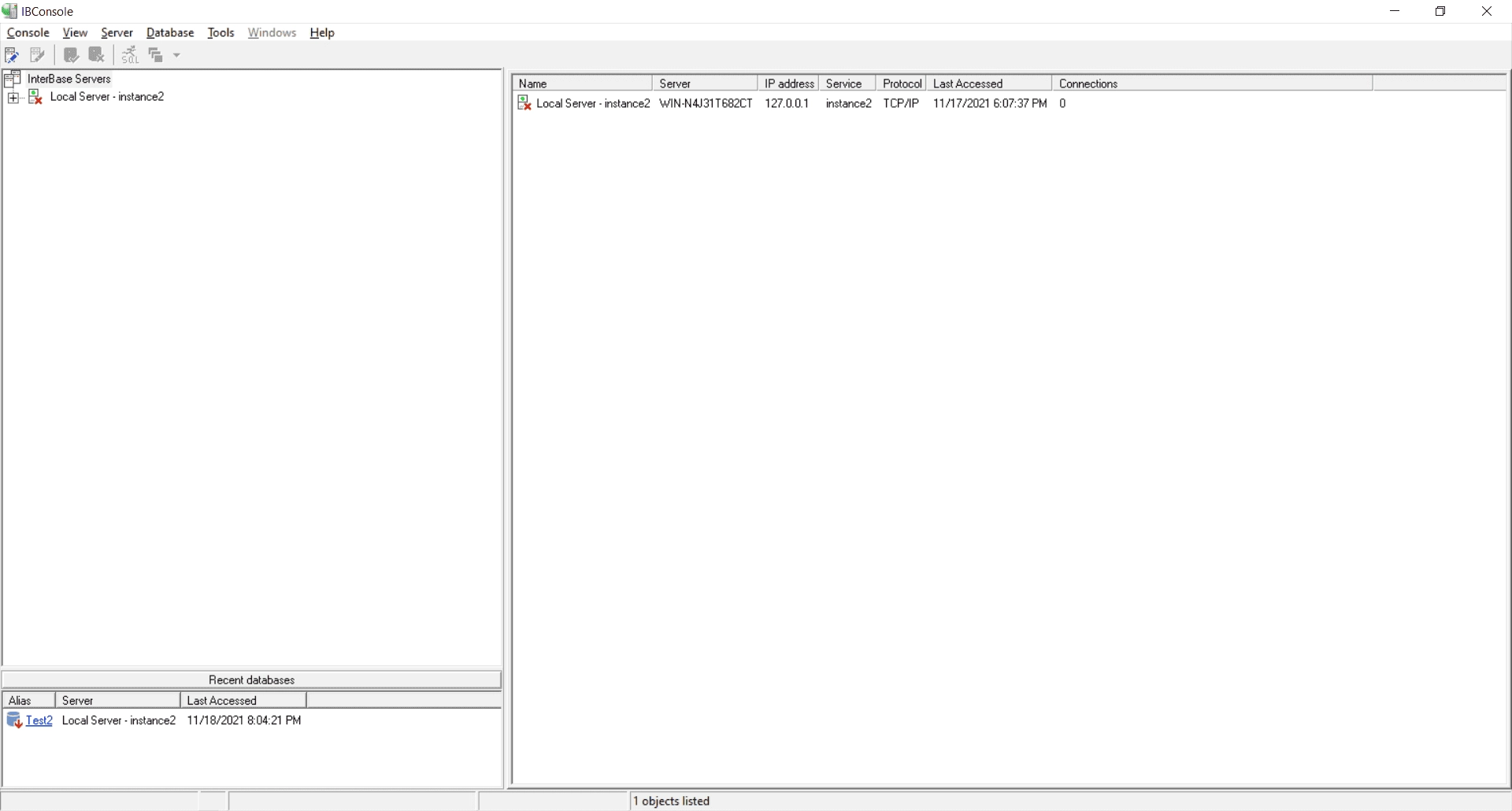Viewport: 1512px width, 811px height.
Task: Launch Interactive SQL from the toolbar
Action: 130,55
